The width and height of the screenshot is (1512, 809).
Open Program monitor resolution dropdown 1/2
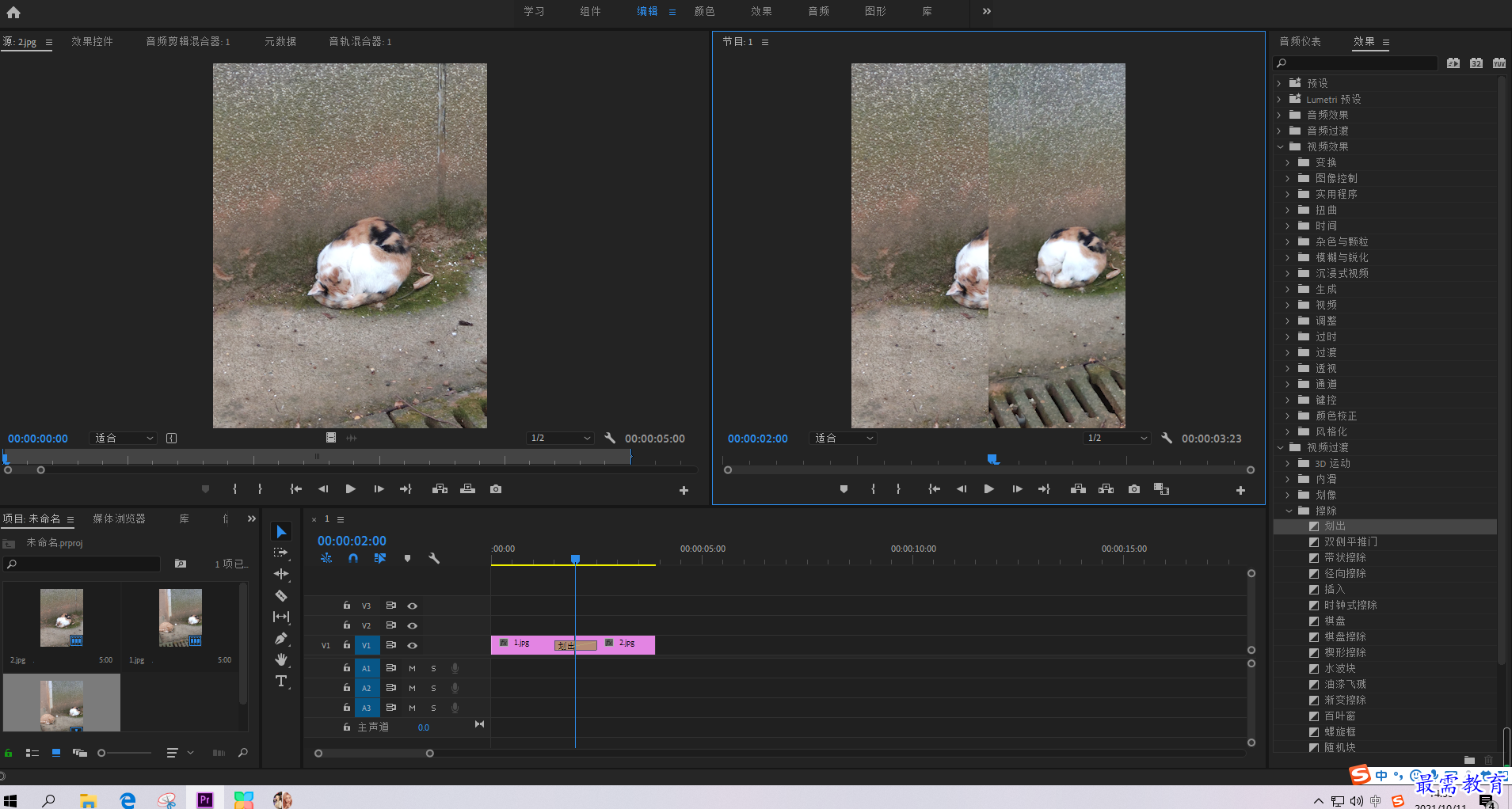click(1117, 438)
